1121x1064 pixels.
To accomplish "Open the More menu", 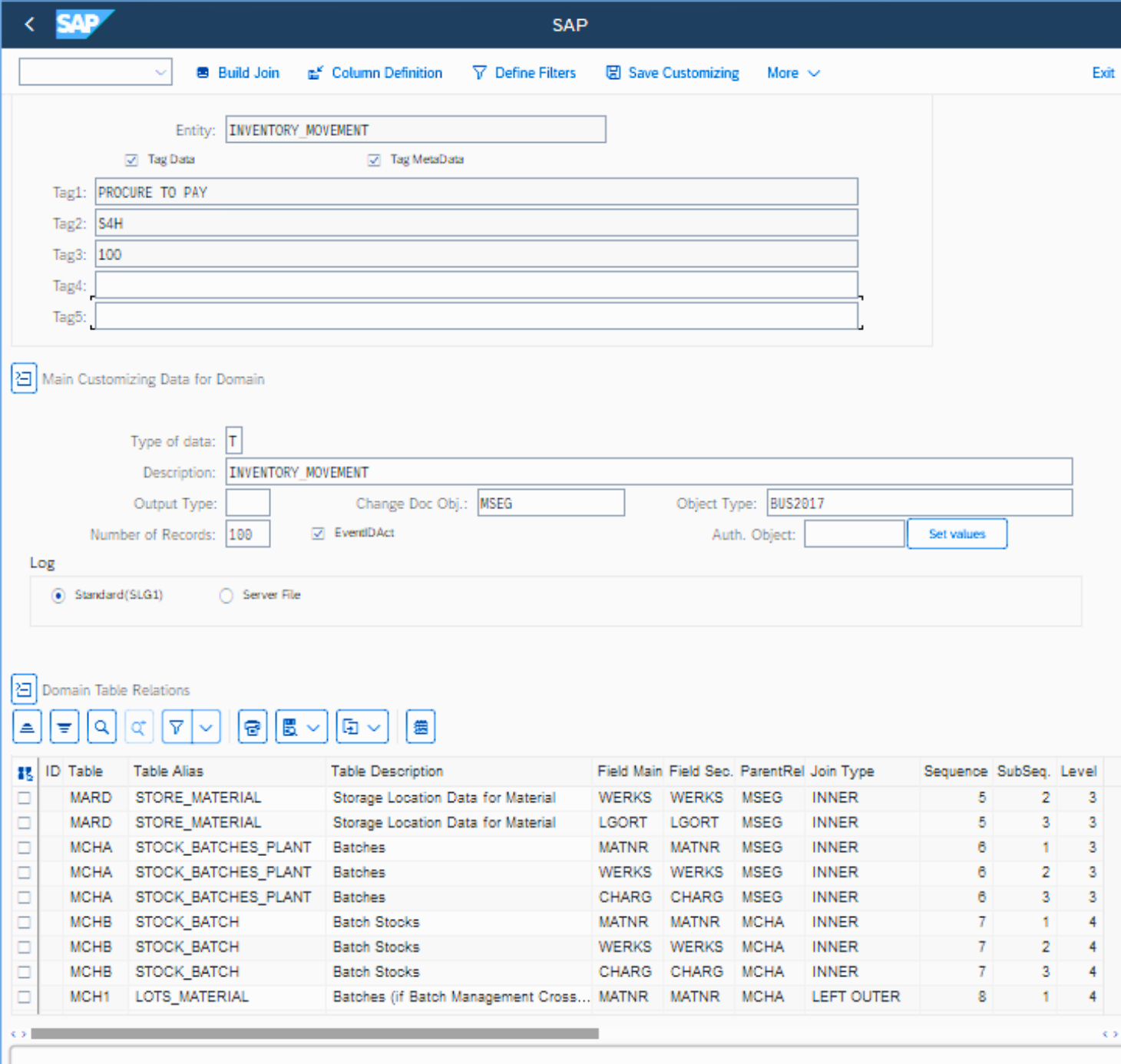I will (793, 73).
